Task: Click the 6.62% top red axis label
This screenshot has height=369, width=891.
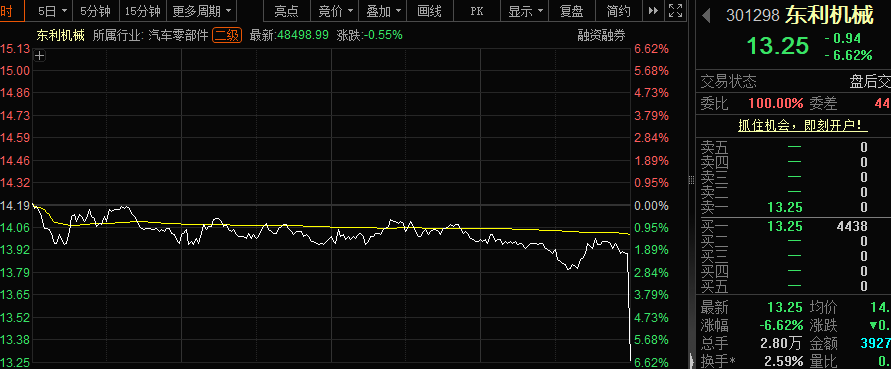Action: point(651,49)
